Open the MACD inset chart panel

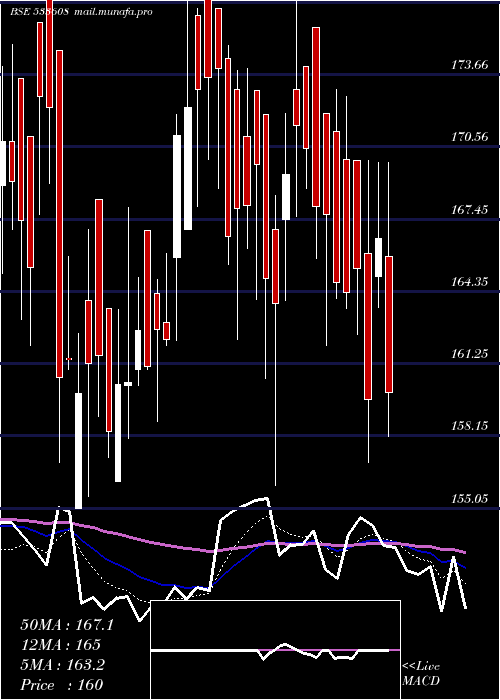pos(275,650)
